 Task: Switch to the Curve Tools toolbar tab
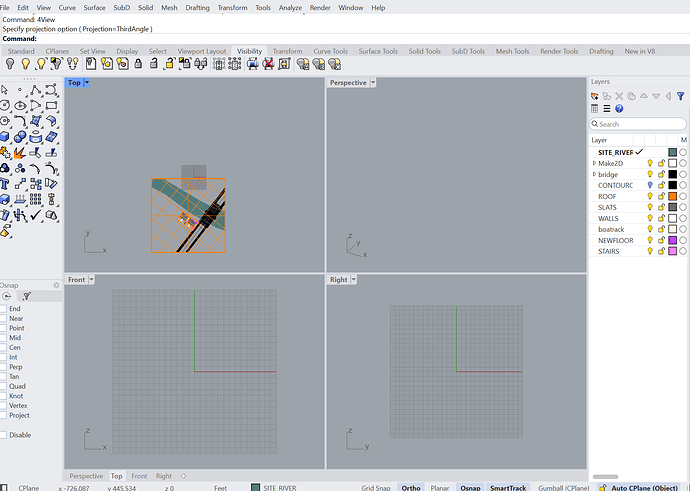pyautogui.click(x=330, y=51)
